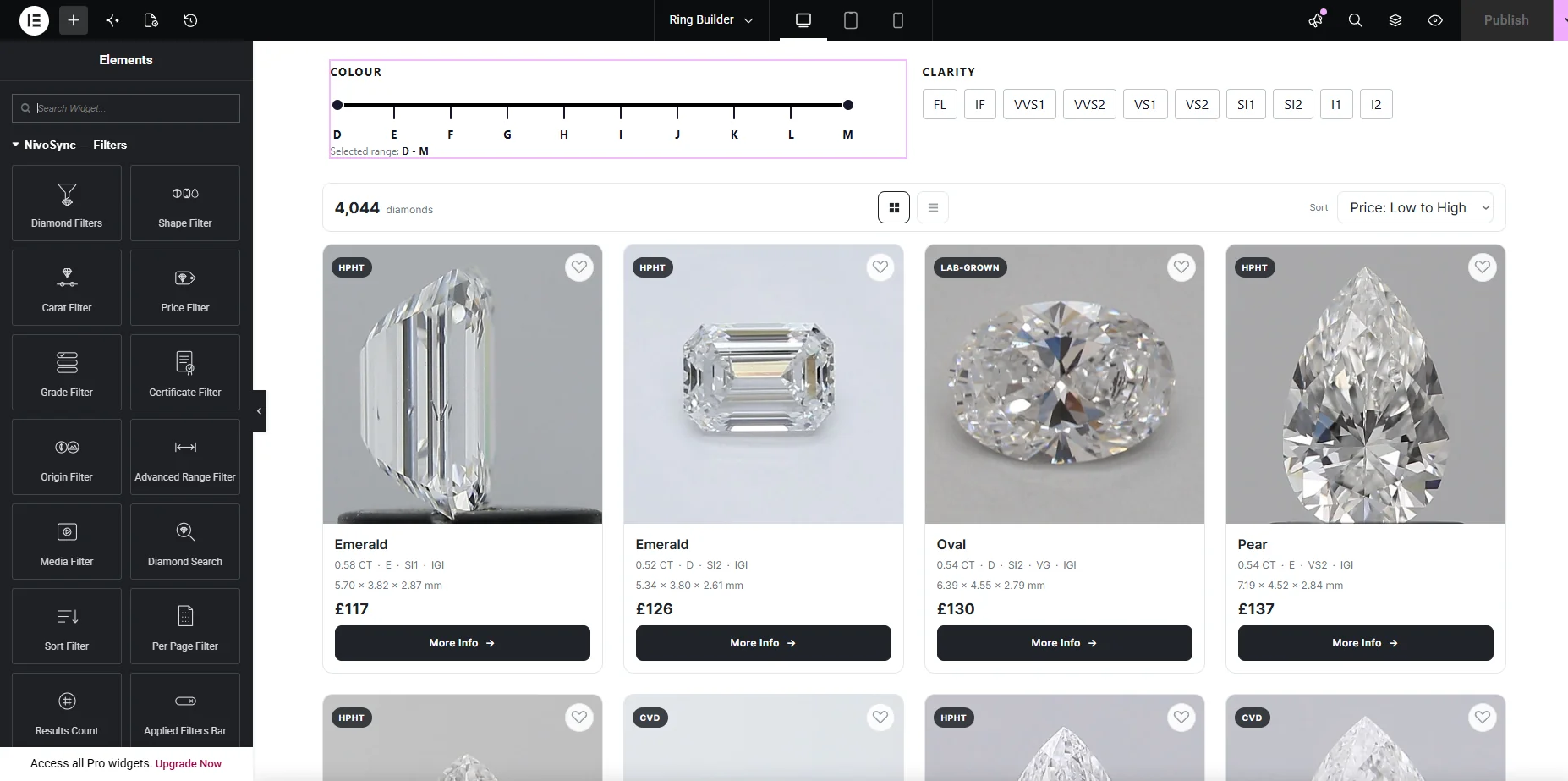Switch to tablet device view
Image resolution: width=1568 pixels, height=781 pixels.
click(851, 20)
